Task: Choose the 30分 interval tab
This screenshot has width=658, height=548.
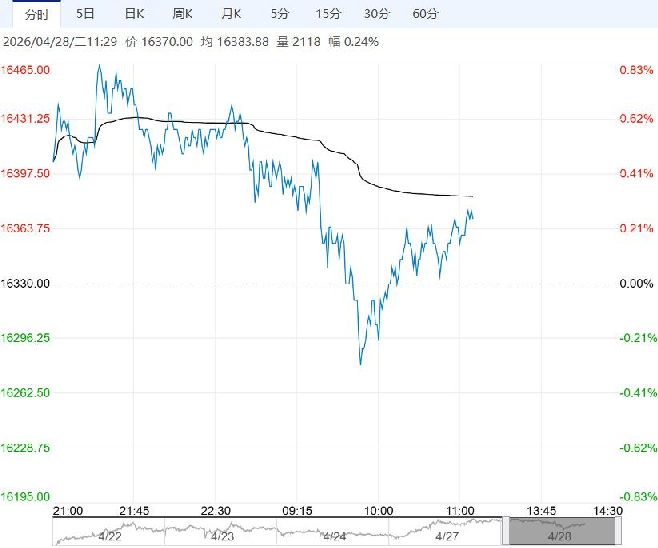Action: 376,14
